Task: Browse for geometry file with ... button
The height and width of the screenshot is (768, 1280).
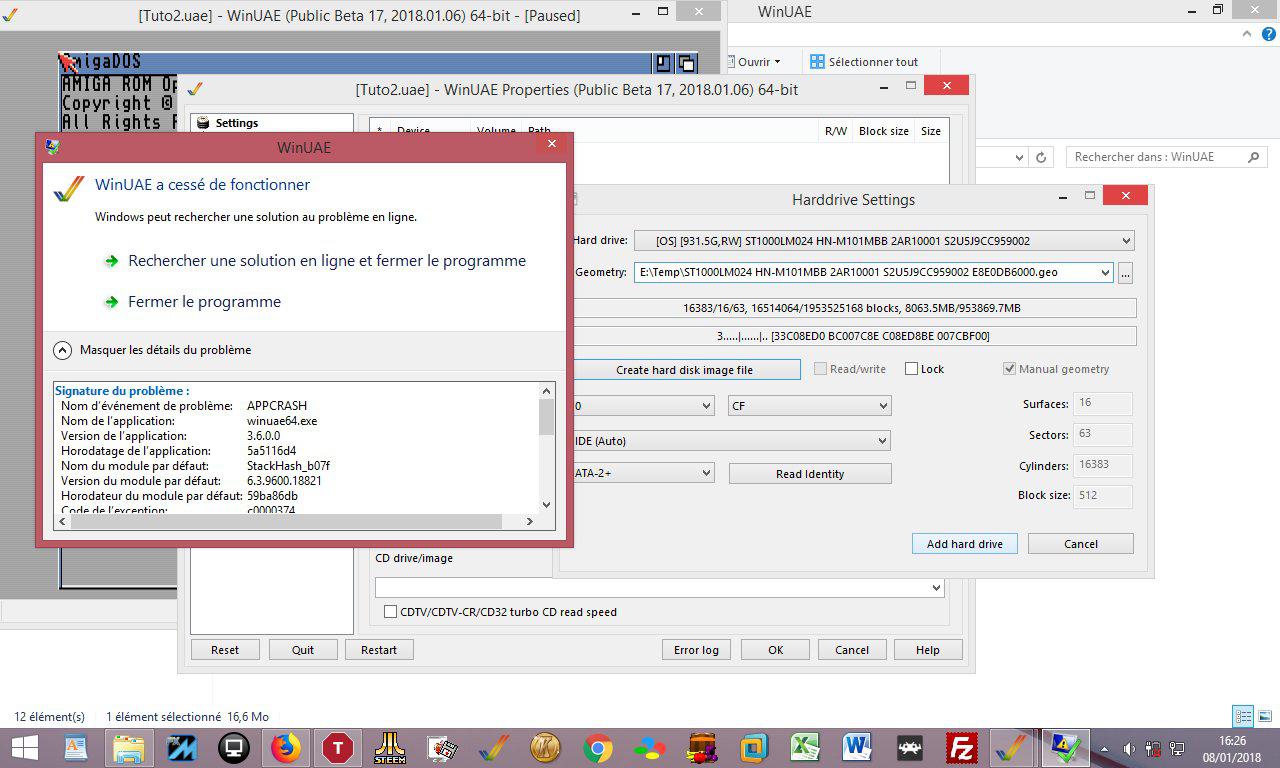Action: pos(1125,272)
